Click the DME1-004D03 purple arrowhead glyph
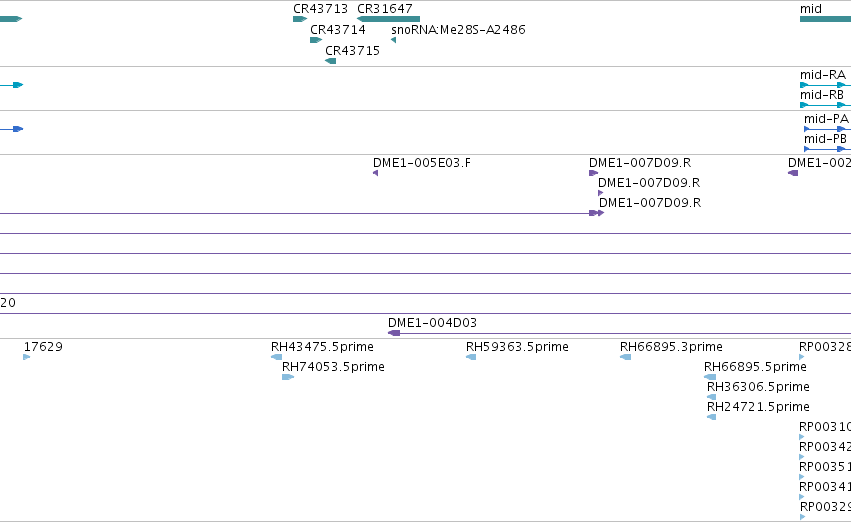This screenshot has height=522, width=851. [x=395, y=333]
